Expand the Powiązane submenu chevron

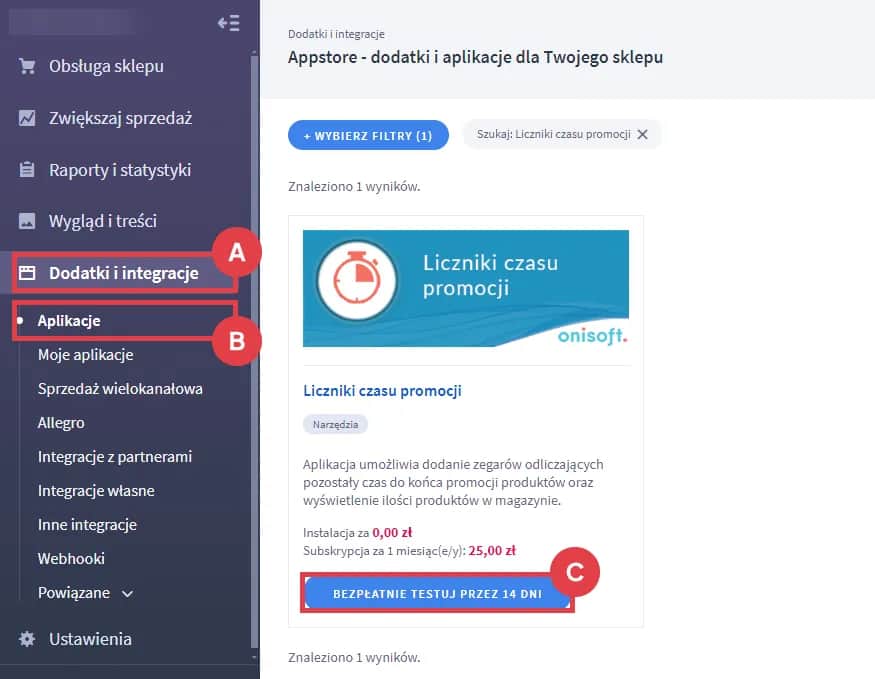[127, 594]
